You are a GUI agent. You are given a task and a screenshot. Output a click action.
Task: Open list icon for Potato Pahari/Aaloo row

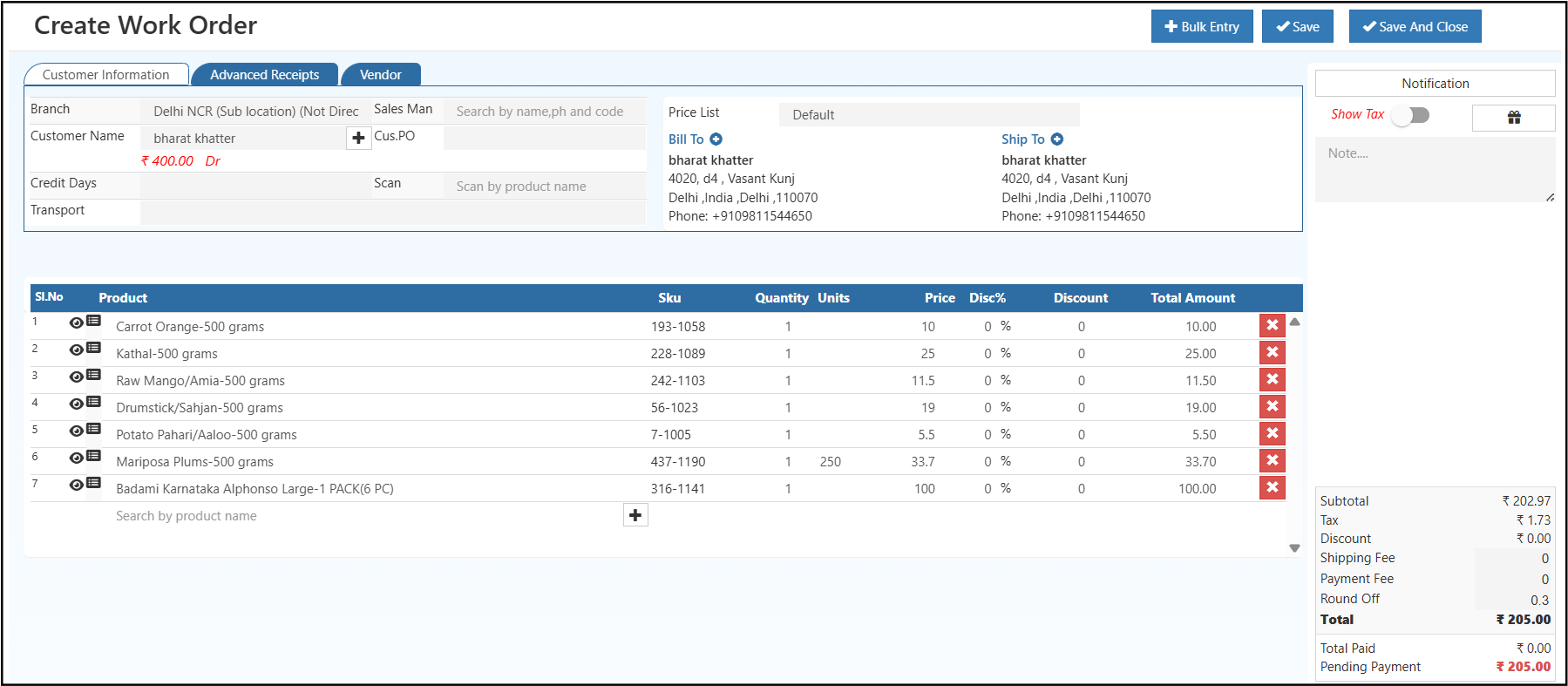click(x=93, y=430)
